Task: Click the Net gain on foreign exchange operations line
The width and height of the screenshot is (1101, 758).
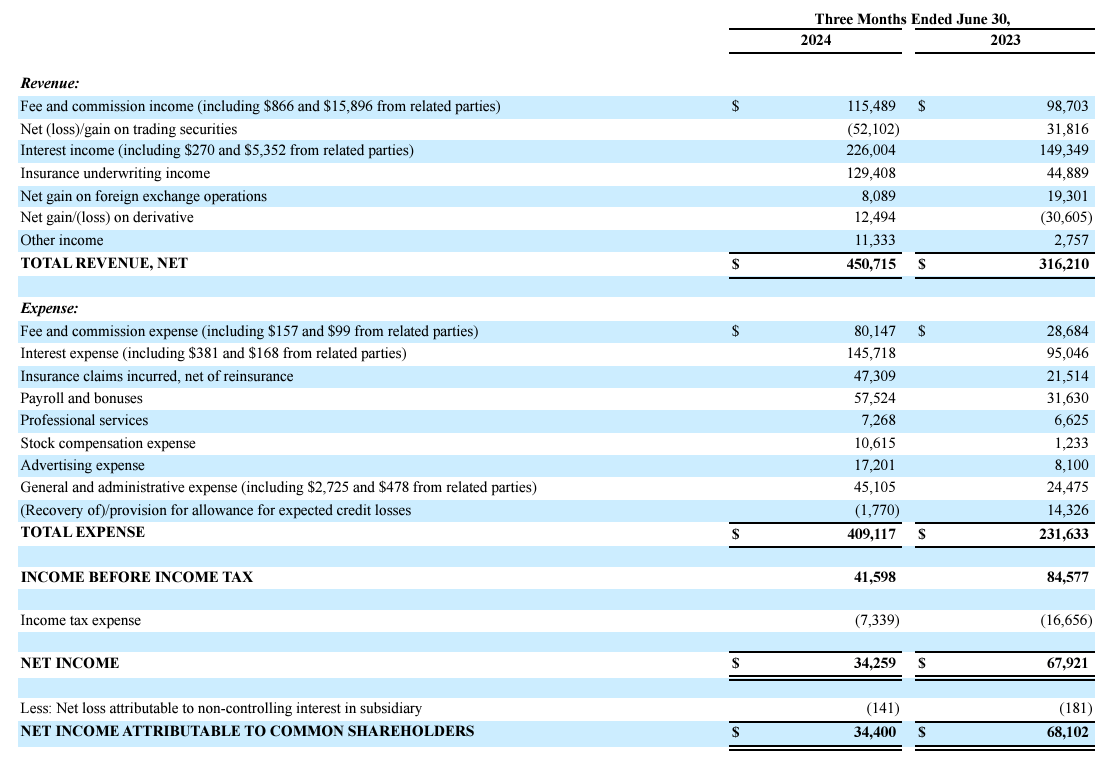Action: (x=140, y=195)
